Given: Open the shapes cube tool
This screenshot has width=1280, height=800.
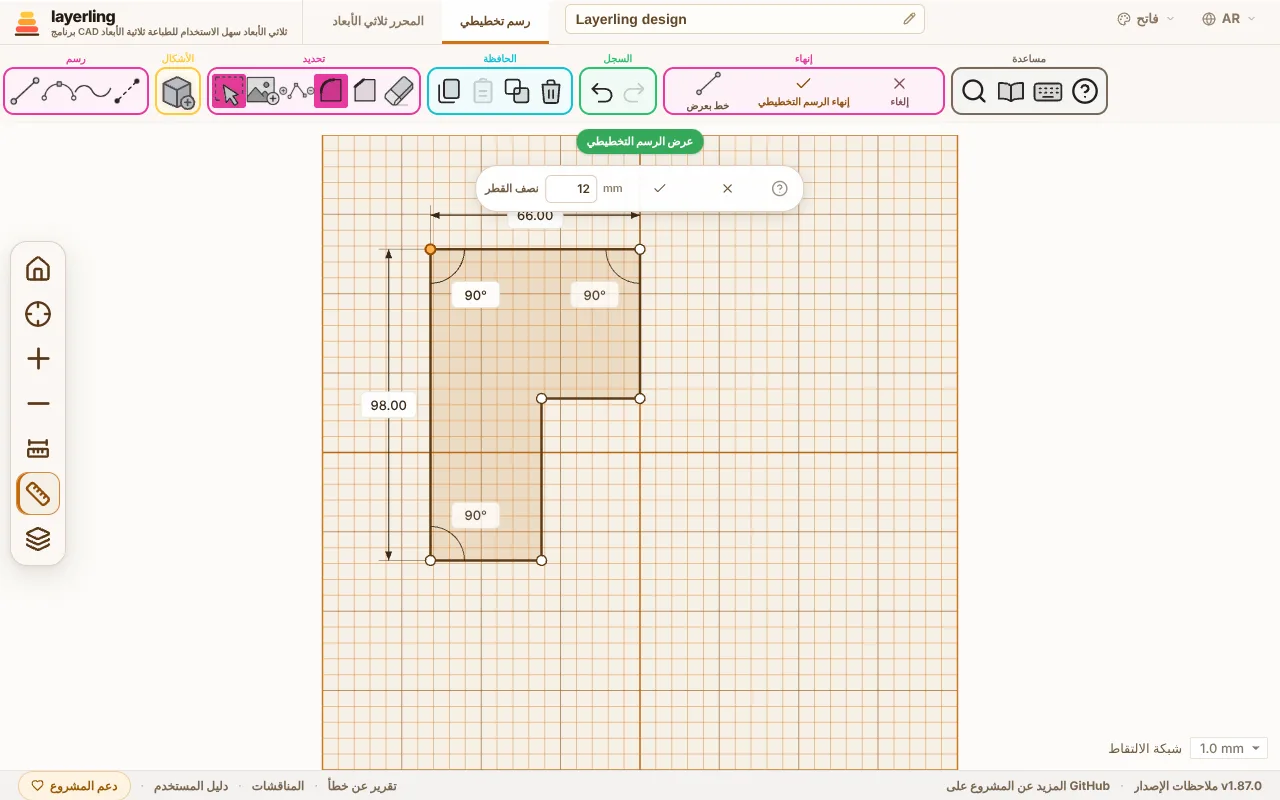Looking at the screenshot, I should 178,92.
